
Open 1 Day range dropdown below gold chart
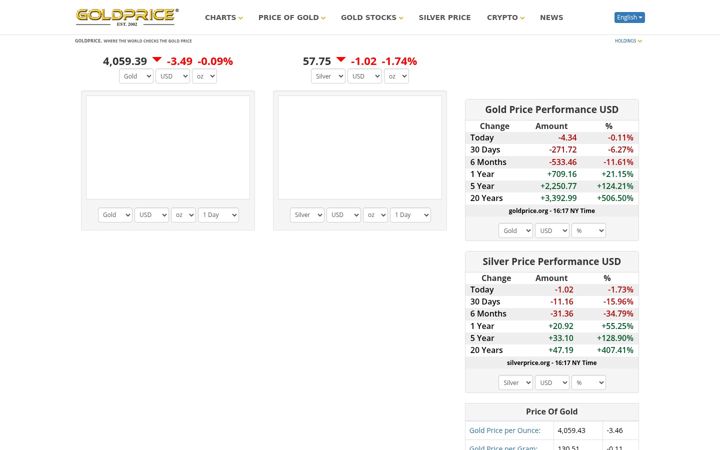219,215
